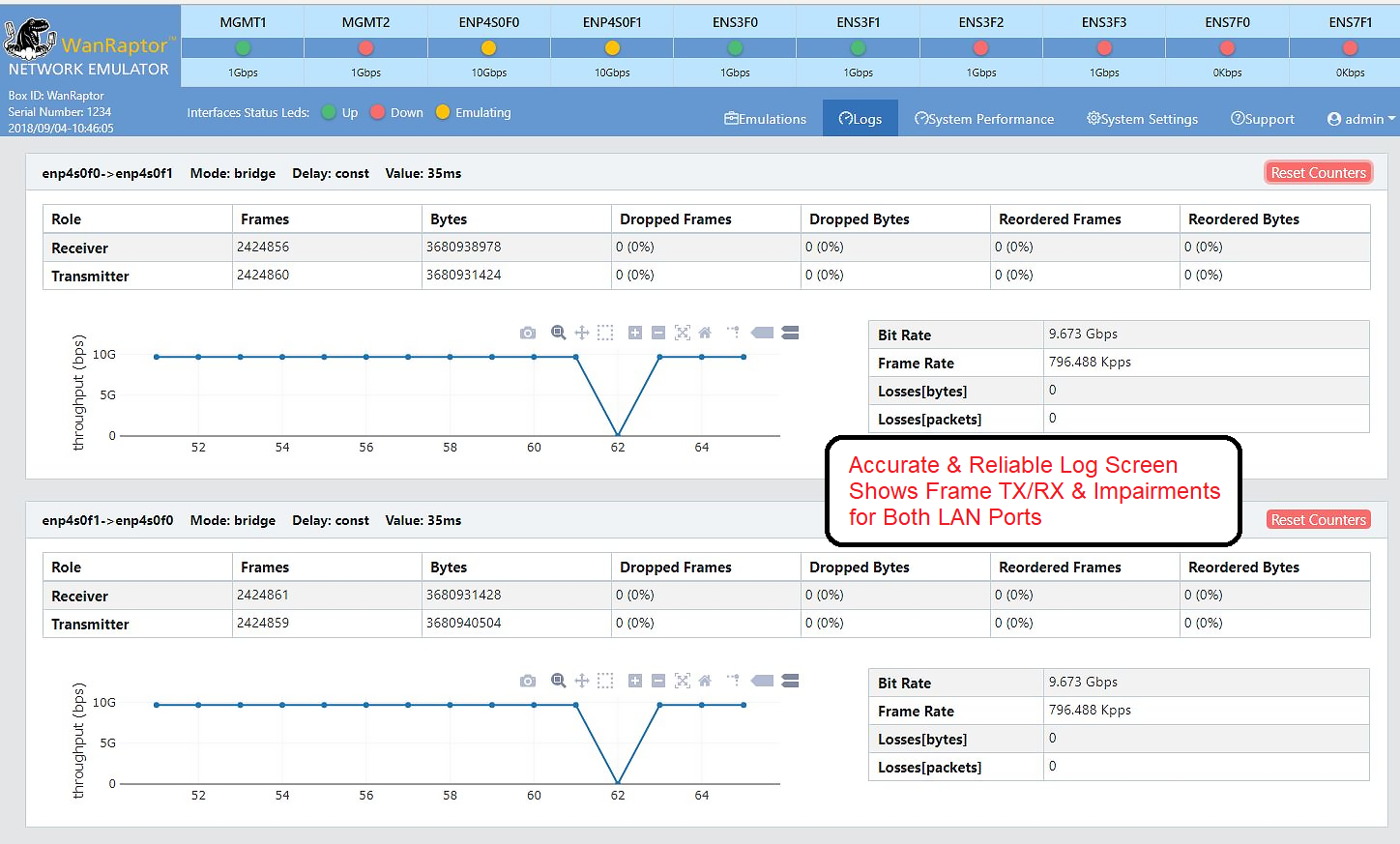Click the ENP4S0F0 yellow status LED
Viewport: 1400px width, 844px height.
[x=489, y=48]
